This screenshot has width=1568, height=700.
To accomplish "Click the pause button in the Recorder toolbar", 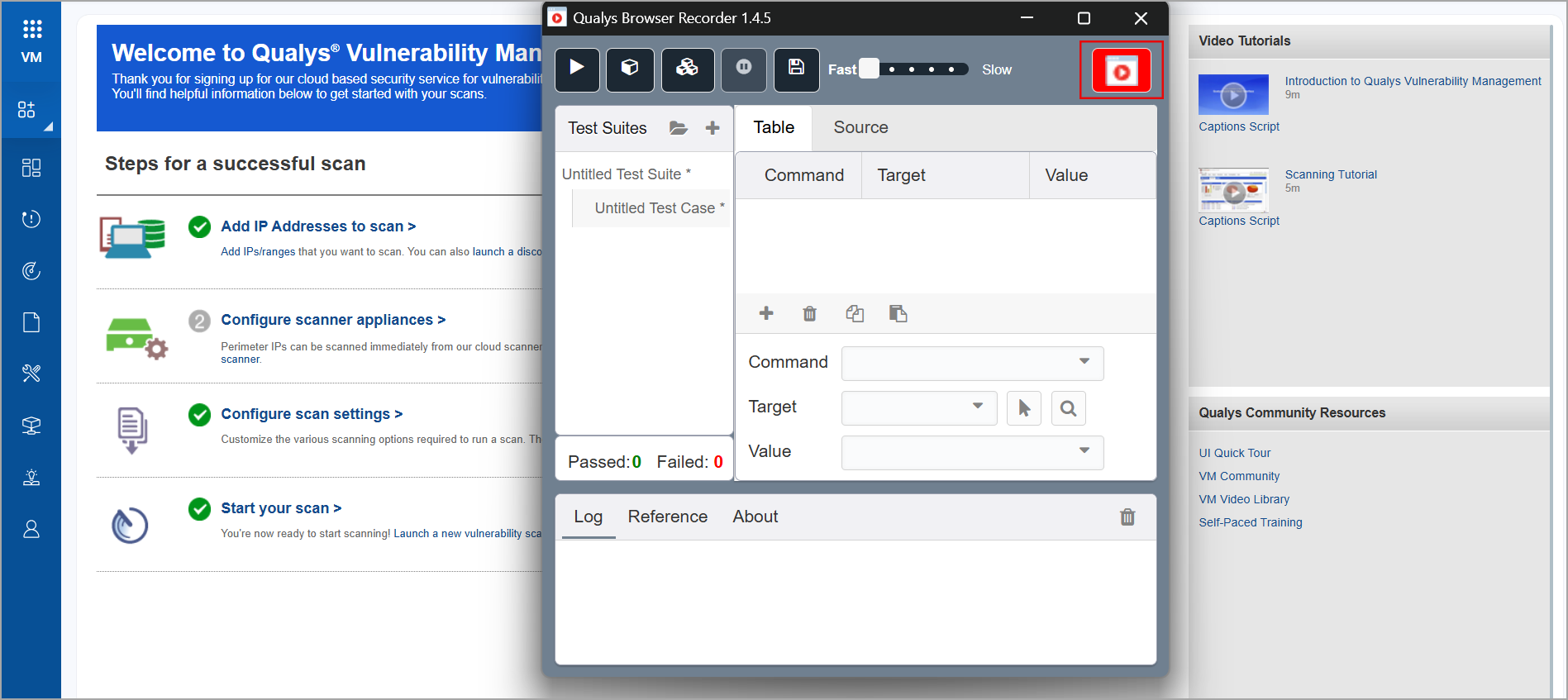I will [743, 69].
